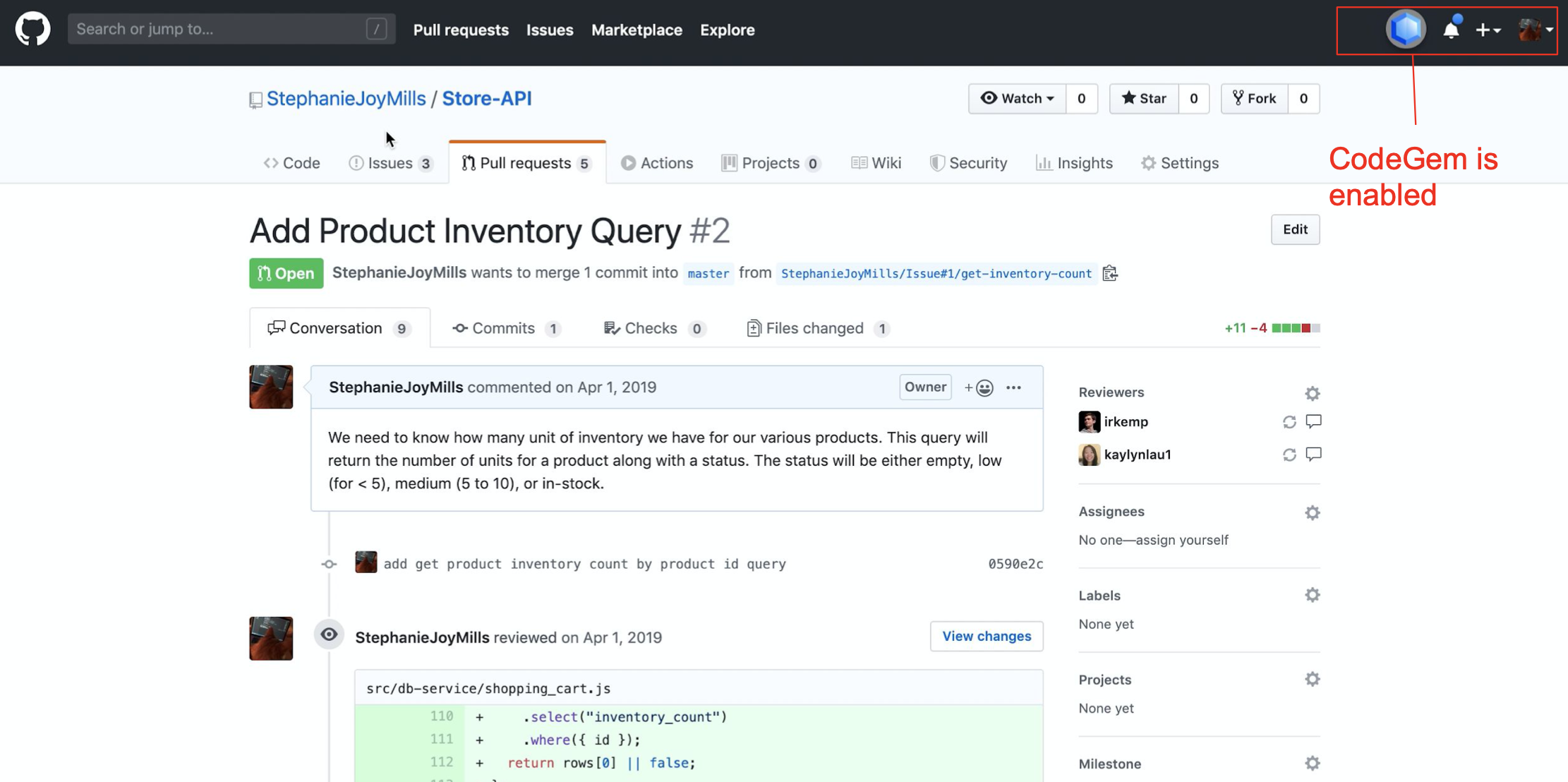Expand the plus create-new dropdown

tap(1488, 30)
